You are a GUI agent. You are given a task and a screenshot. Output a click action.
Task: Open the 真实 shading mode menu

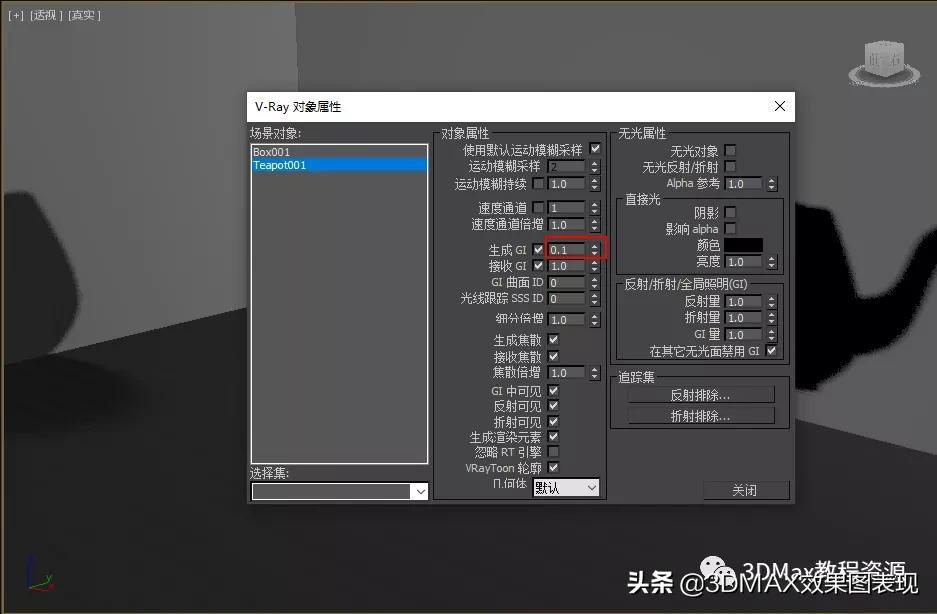tap(84, 16)
